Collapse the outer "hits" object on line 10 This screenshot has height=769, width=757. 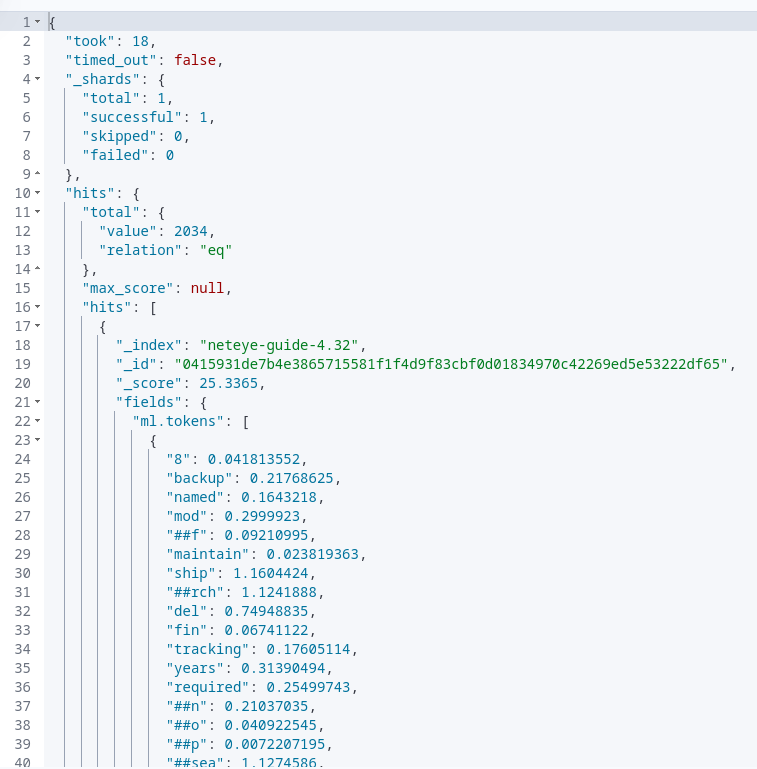[x=38, y=193]
